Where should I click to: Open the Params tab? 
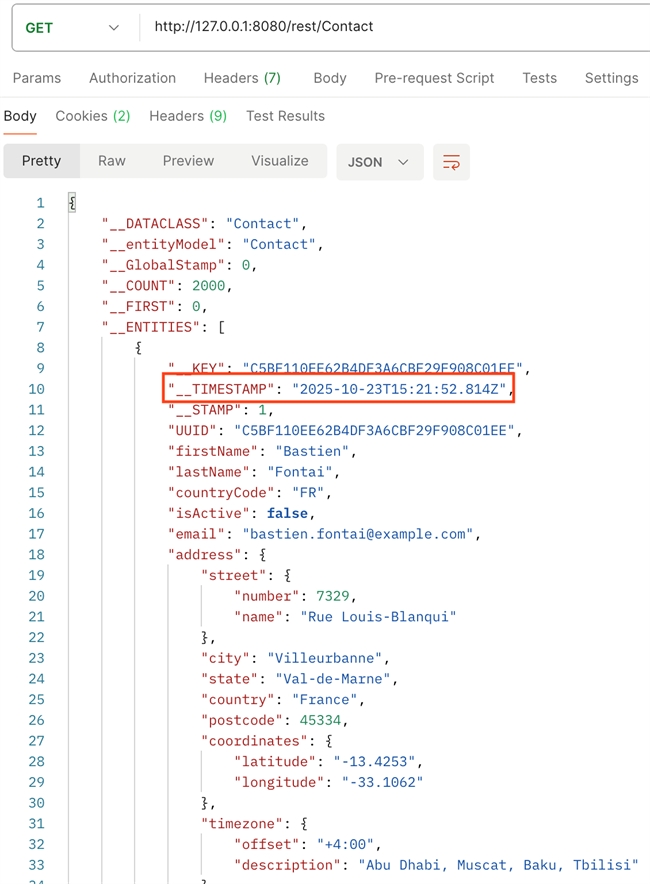coord(37,78)
